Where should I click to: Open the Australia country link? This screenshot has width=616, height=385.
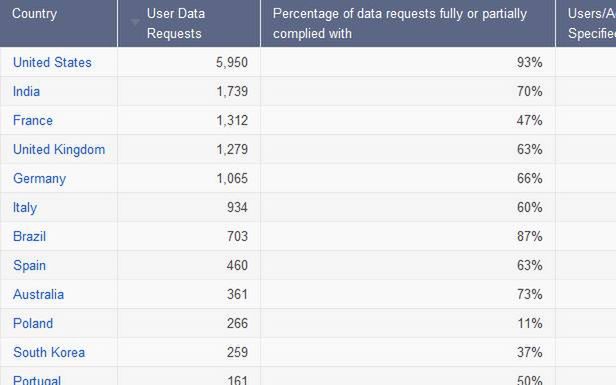(38, 295)
